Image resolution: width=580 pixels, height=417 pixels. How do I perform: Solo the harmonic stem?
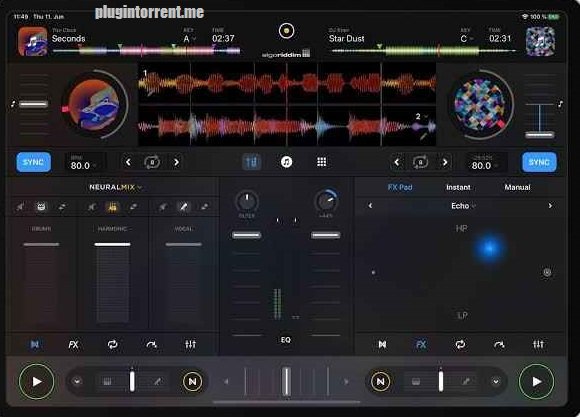click(133, 207)
